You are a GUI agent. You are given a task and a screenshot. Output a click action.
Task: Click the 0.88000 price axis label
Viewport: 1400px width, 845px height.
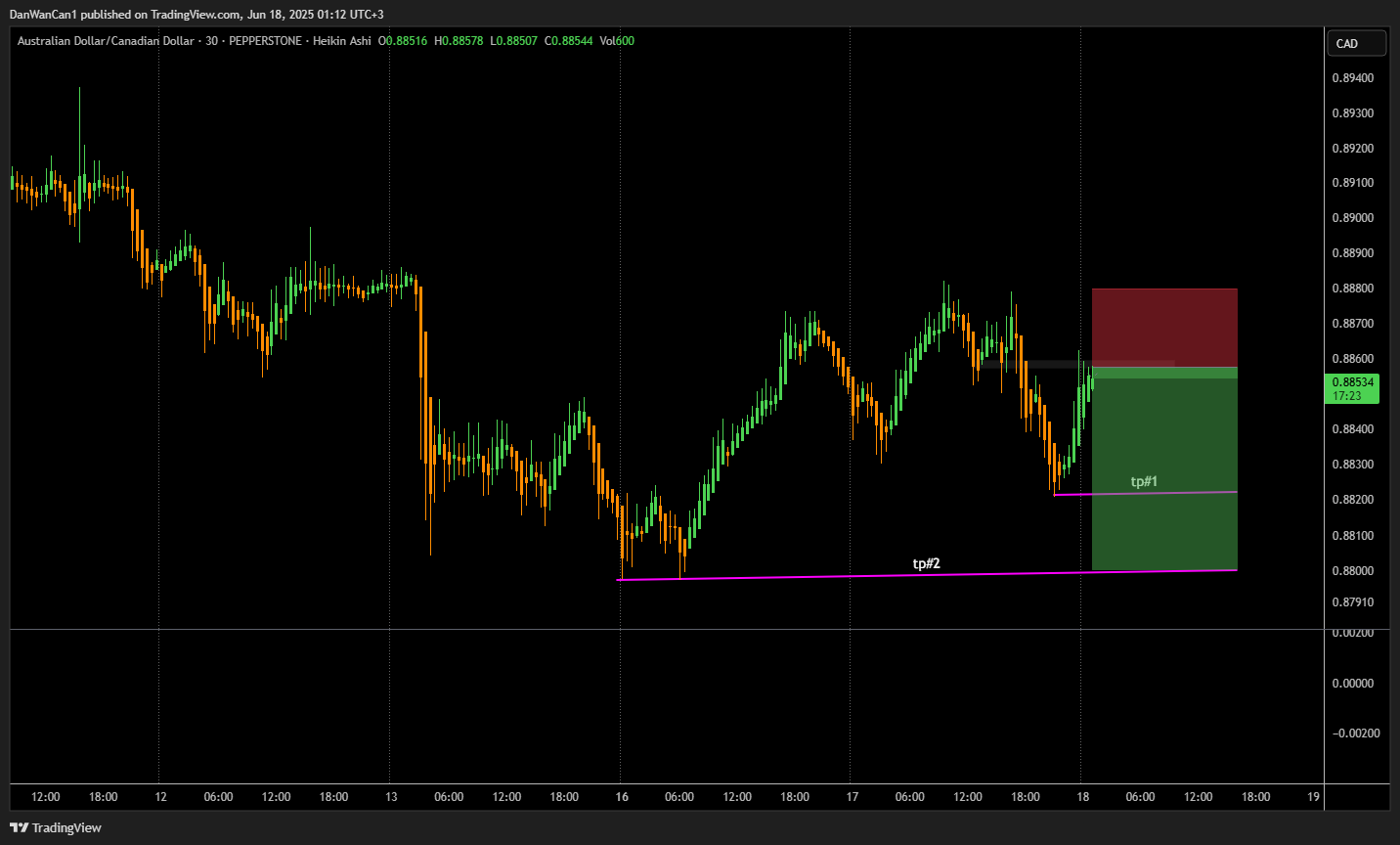1352,571
